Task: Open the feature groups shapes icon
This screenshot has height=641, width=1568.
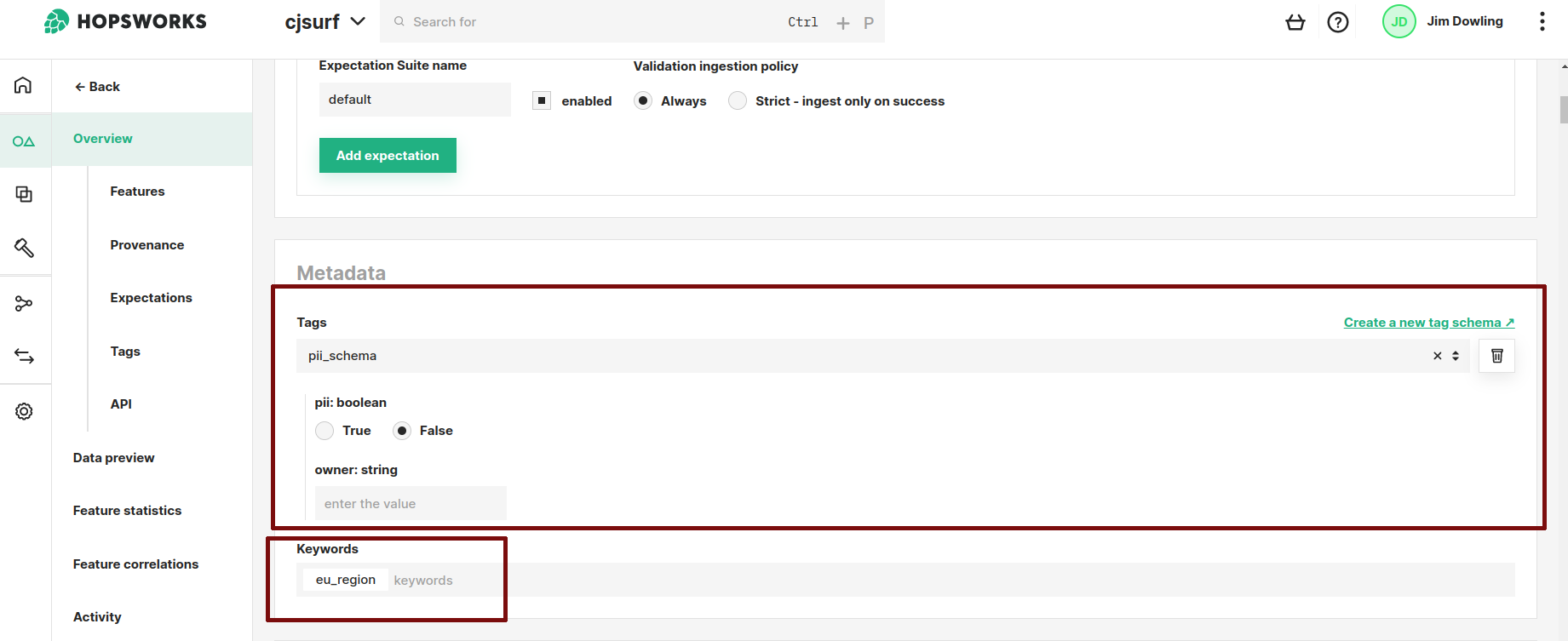Action: tap(24, 141)
